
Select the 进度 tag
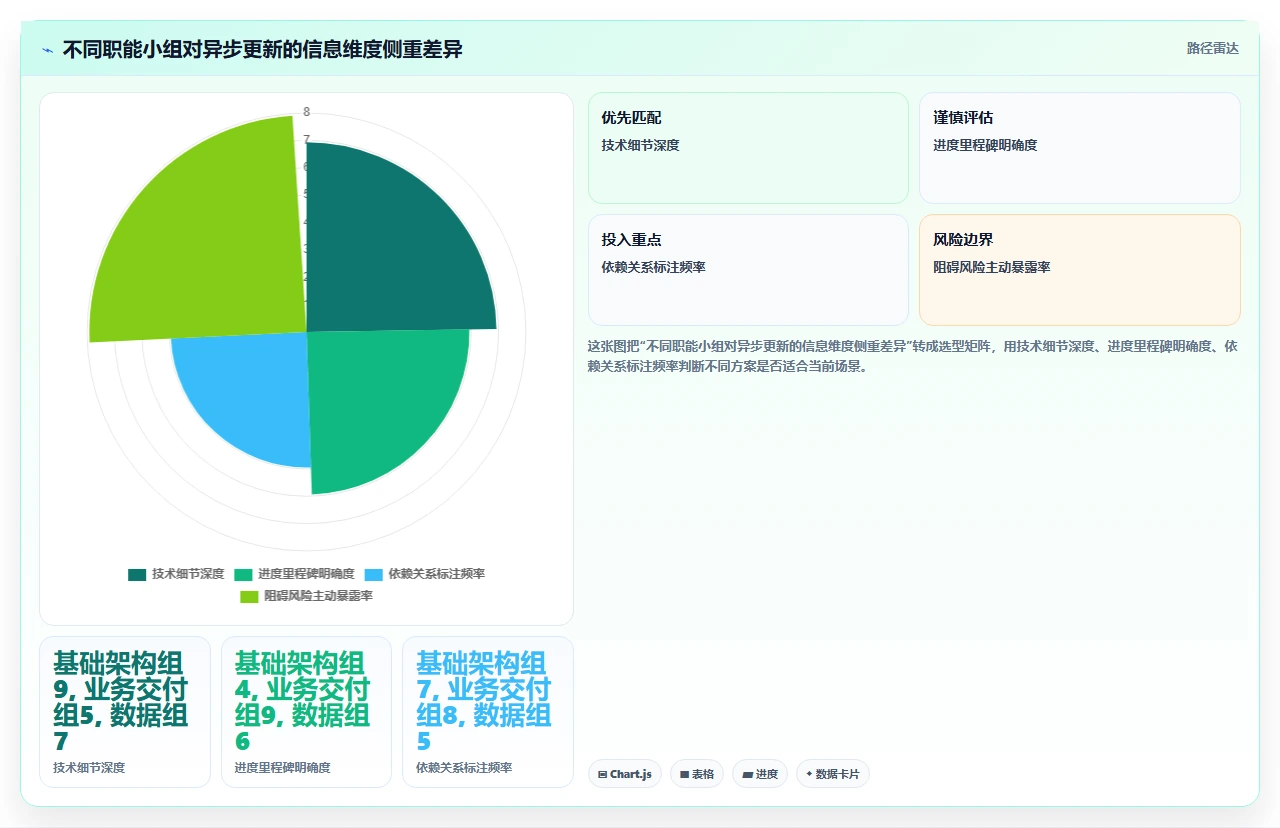(x=760, y=774)
